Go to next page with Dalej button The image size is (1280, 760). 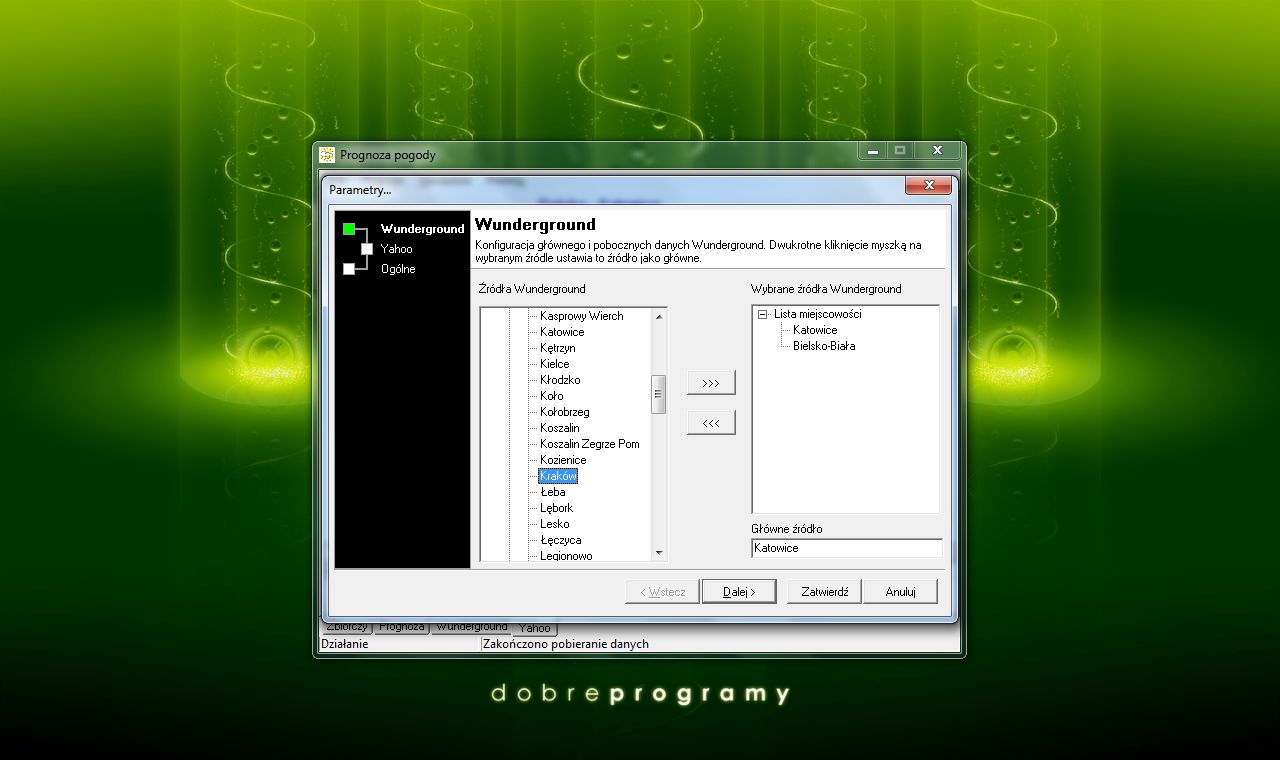pos(739,592)
